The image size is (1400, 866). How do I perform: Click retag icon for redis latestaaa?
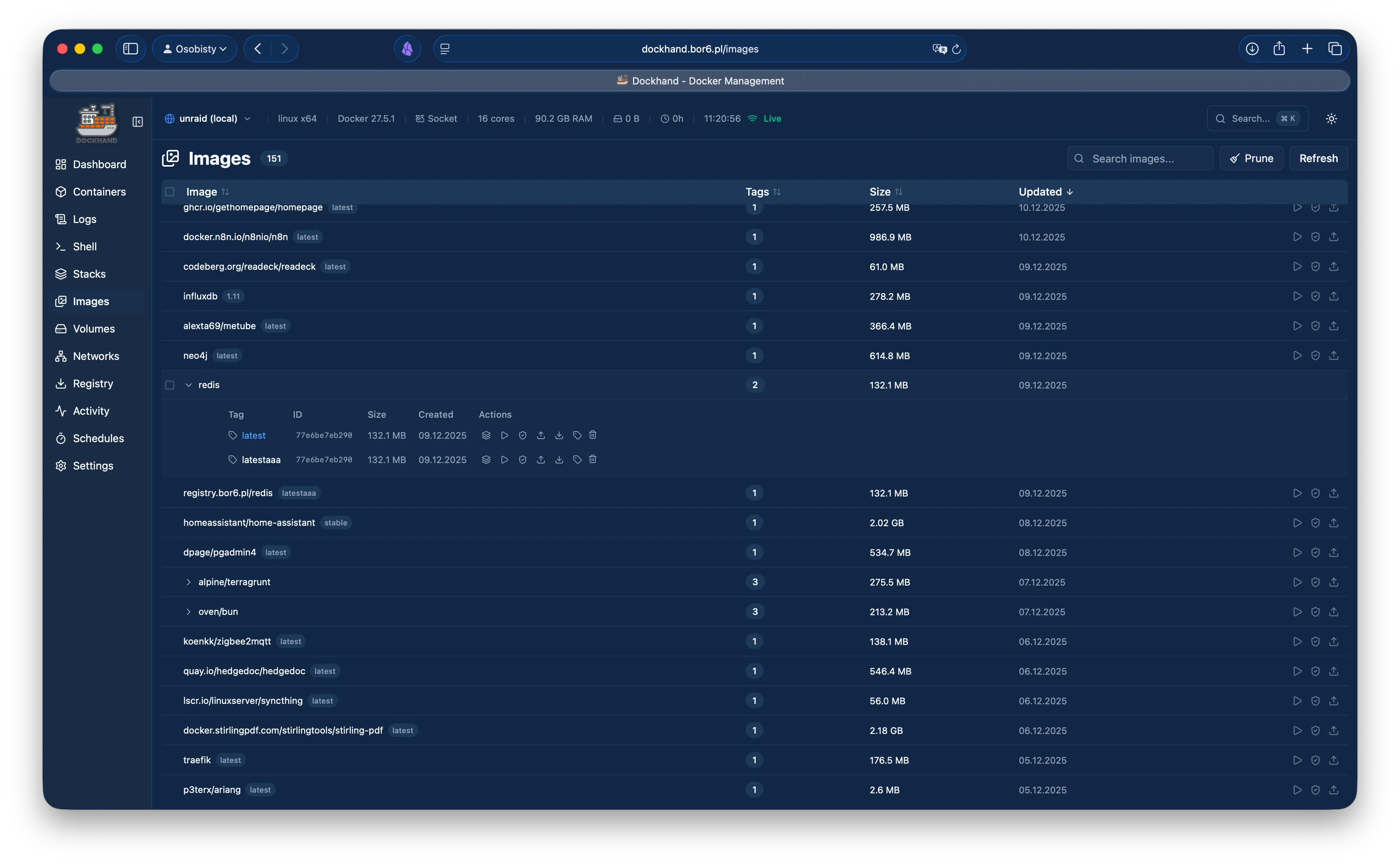577,459
